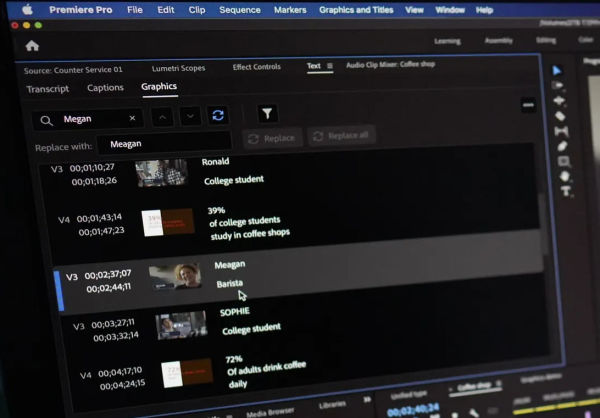This screenshot has width=600, height=418.
Task: Select the Ripple Edit tool
Action: pos(559,101)
